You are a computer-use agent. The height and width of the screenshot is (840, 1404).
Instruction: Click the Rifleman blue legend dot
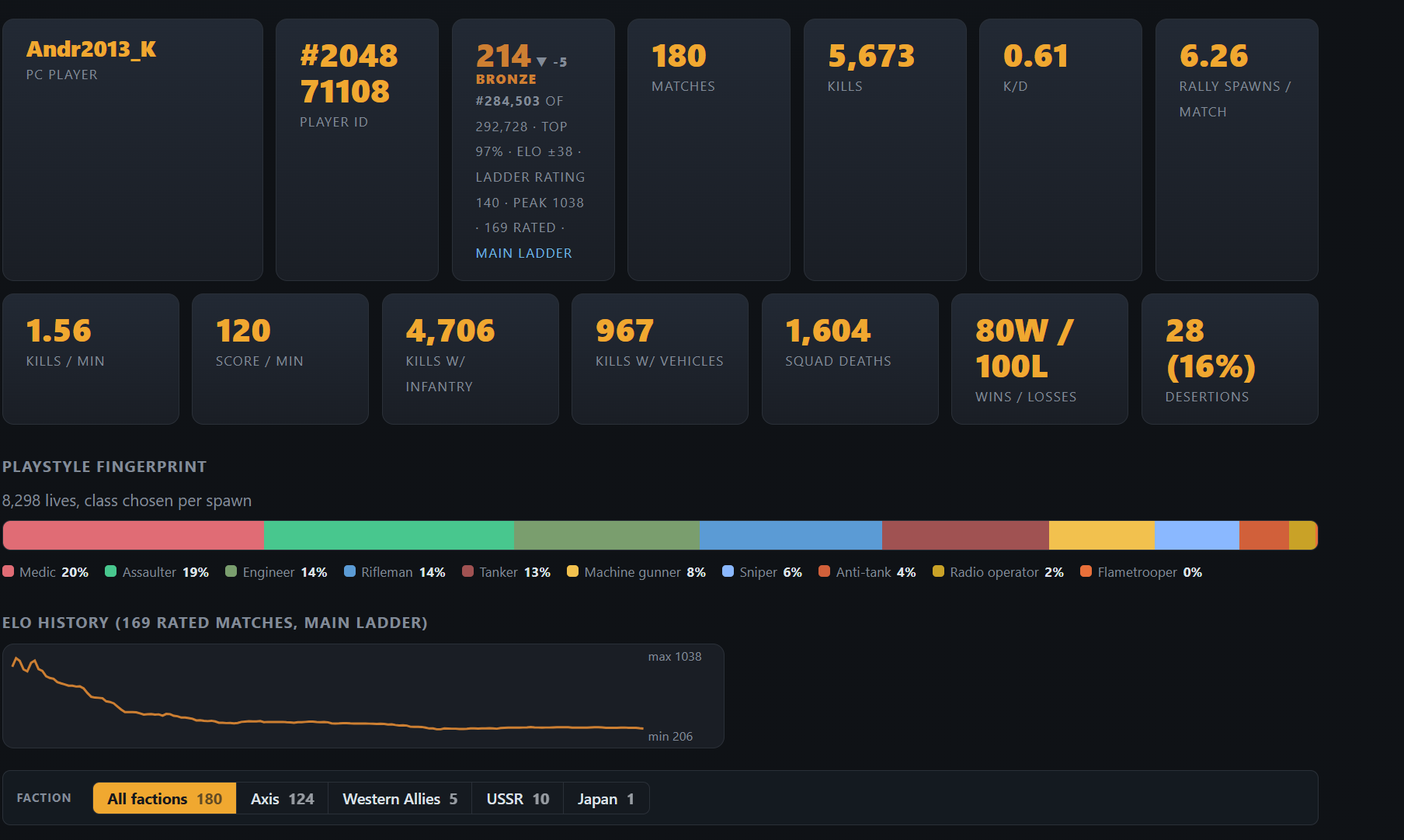349,571
